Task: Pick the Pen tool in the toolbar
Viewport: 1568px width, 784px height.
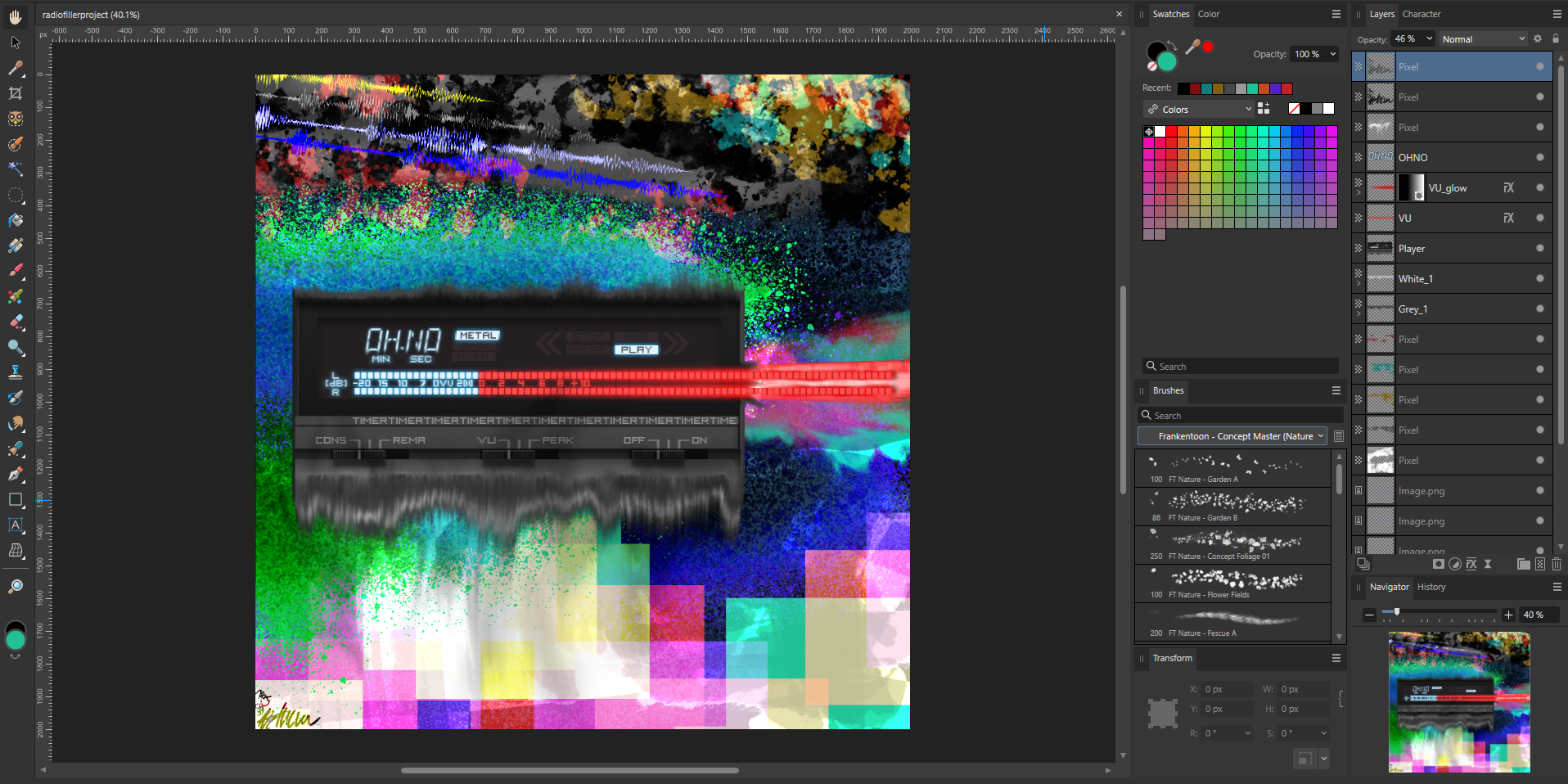Action: pos(16,474)
